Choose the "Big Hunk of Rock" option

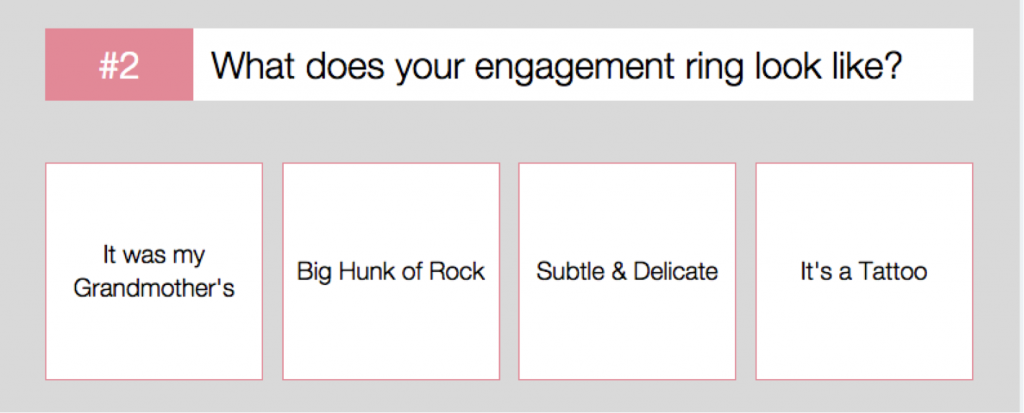click(391, 271)
